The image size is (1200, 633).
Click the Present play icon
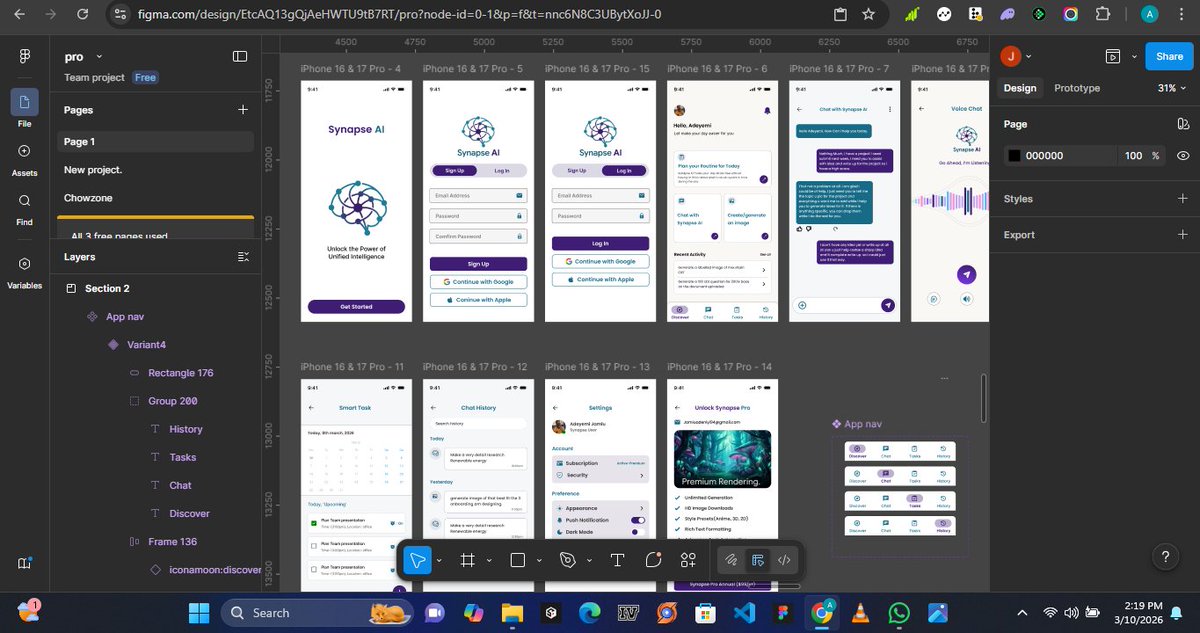click(x=1113, y=57)
